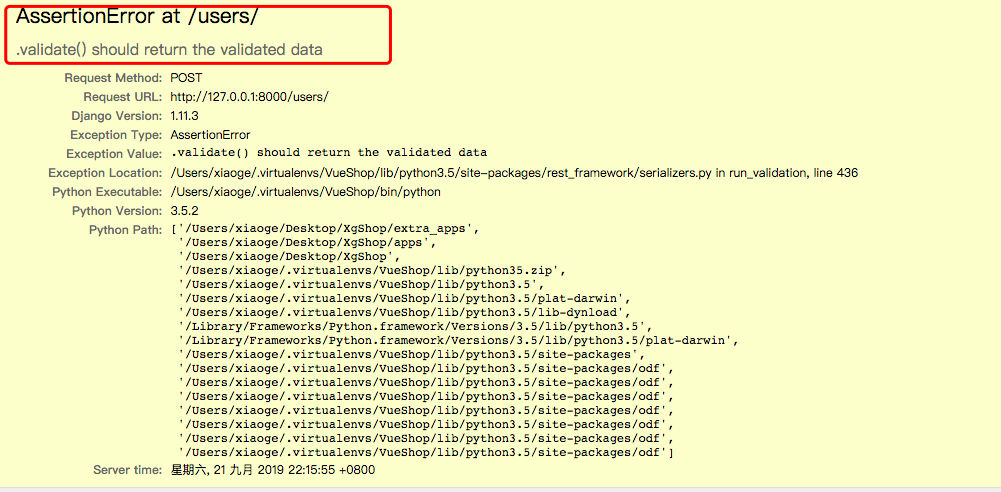
Task: Click the VueShop/lib/python35.zip path entry
Action: [x=370, y=271]
